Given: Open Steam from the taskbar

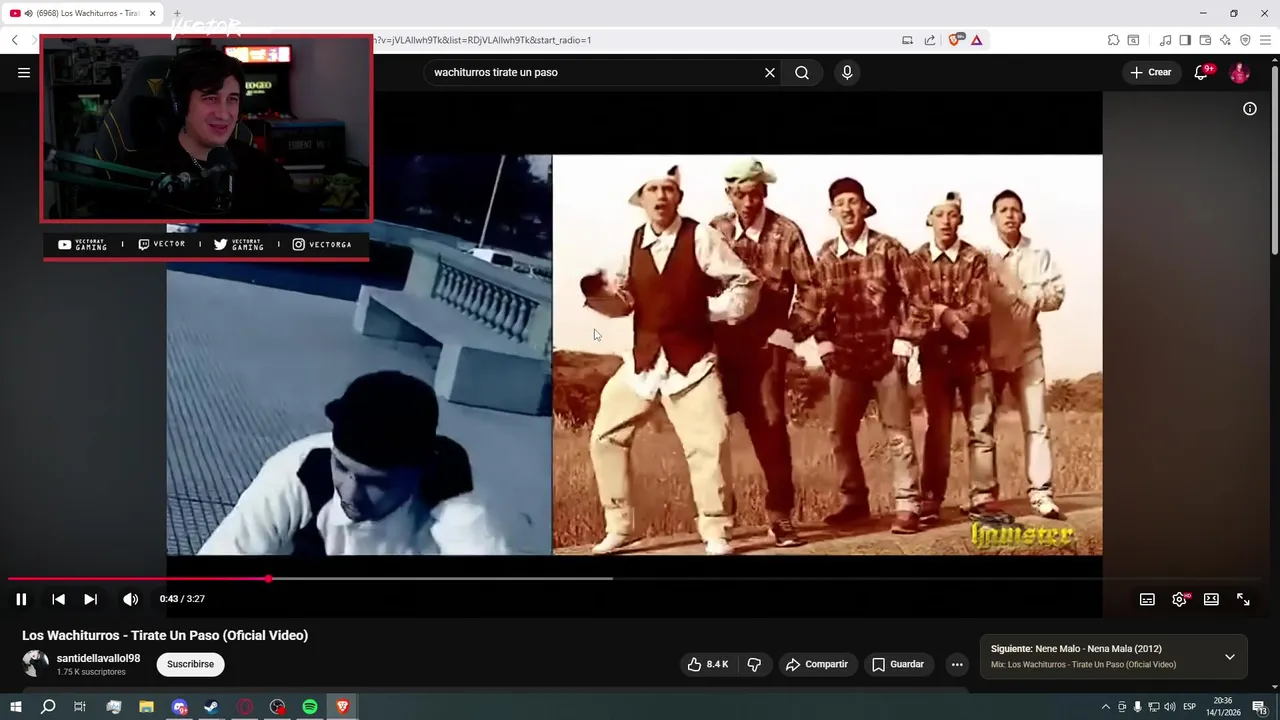Looking at the screenshot, I should [x=211, y=707].
